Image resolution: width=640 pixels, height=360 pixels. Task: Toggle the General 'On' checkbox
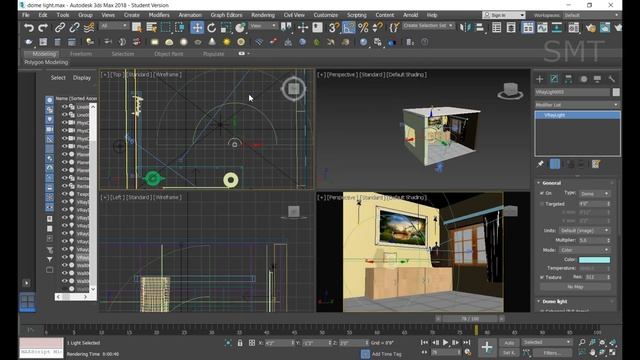(542, 193)
